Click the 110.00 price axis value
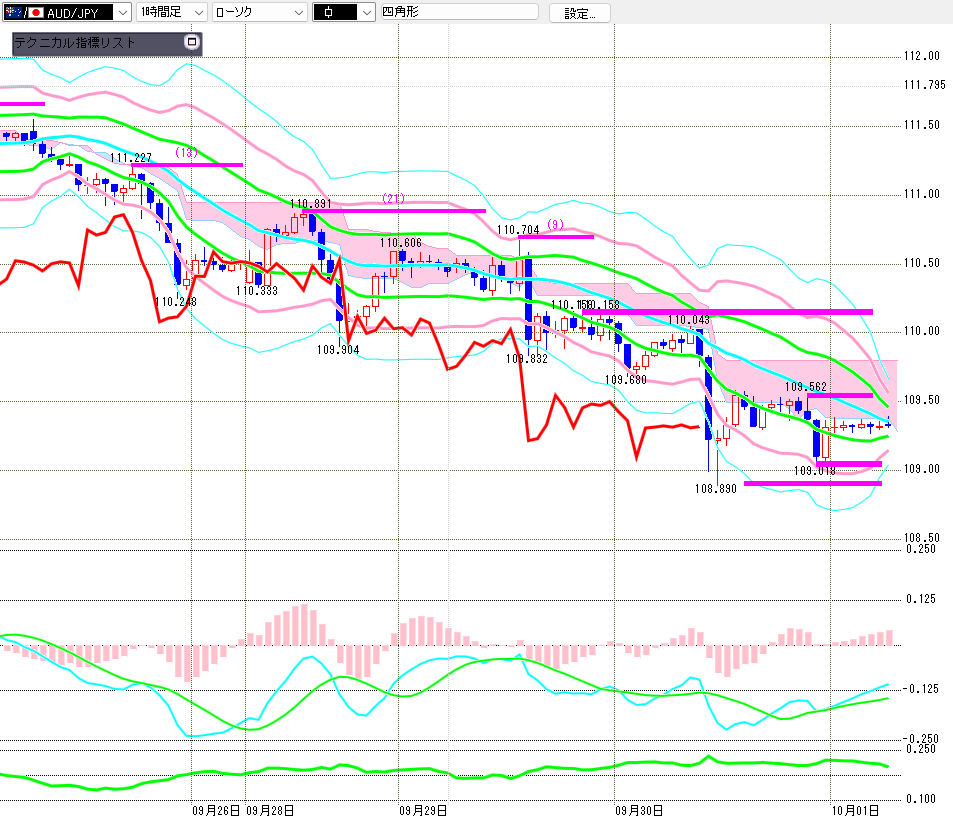The image size is (953, 821). [921, 331]
